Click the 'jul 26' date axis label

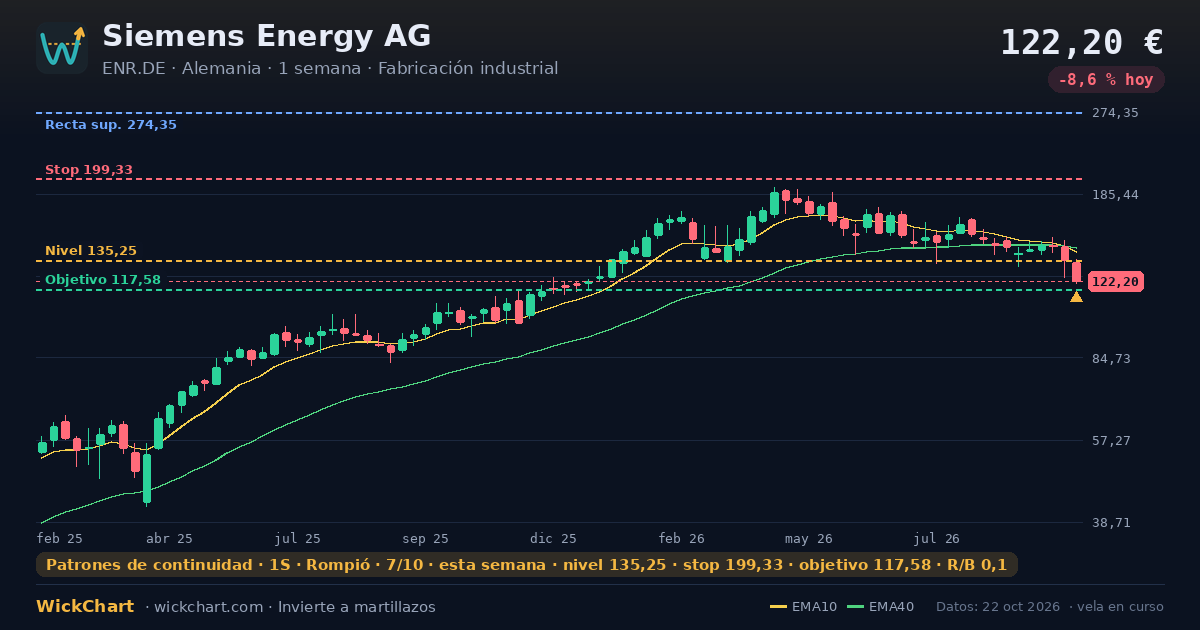[937, 538]
